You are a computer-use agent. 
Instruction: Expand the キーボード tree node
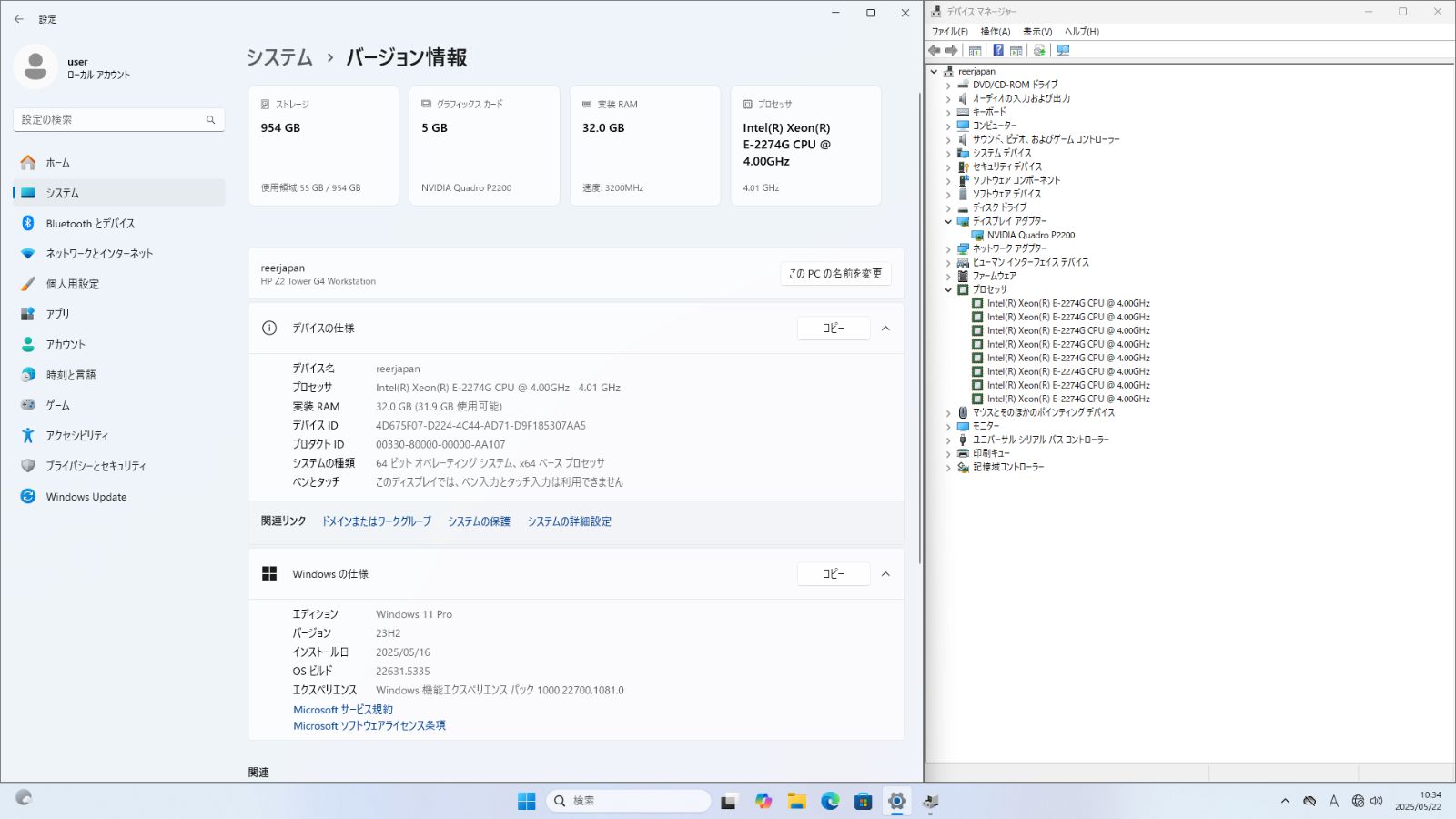click(948, 112)
